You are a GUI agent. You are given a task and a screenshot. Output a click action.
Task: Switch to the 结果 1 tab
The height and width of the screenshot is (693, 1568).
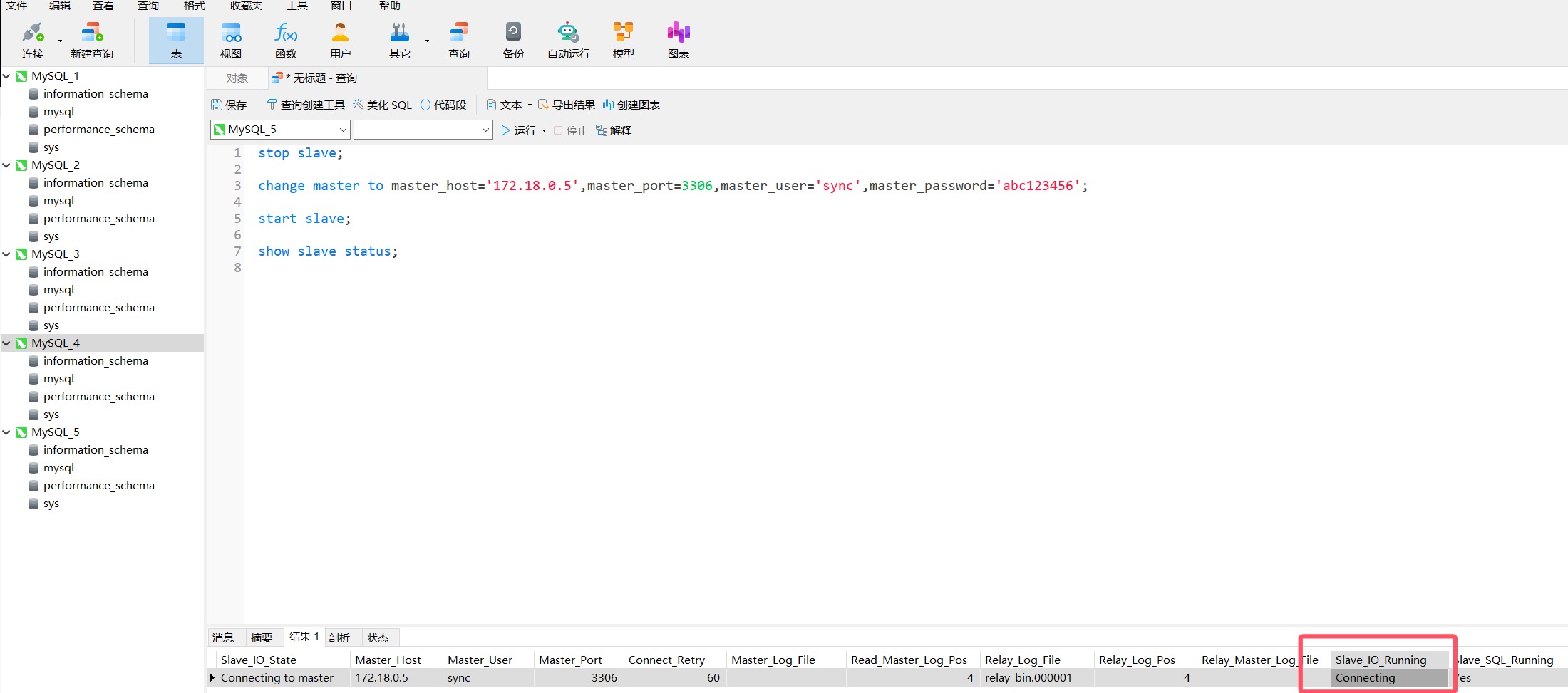point(304,637)
